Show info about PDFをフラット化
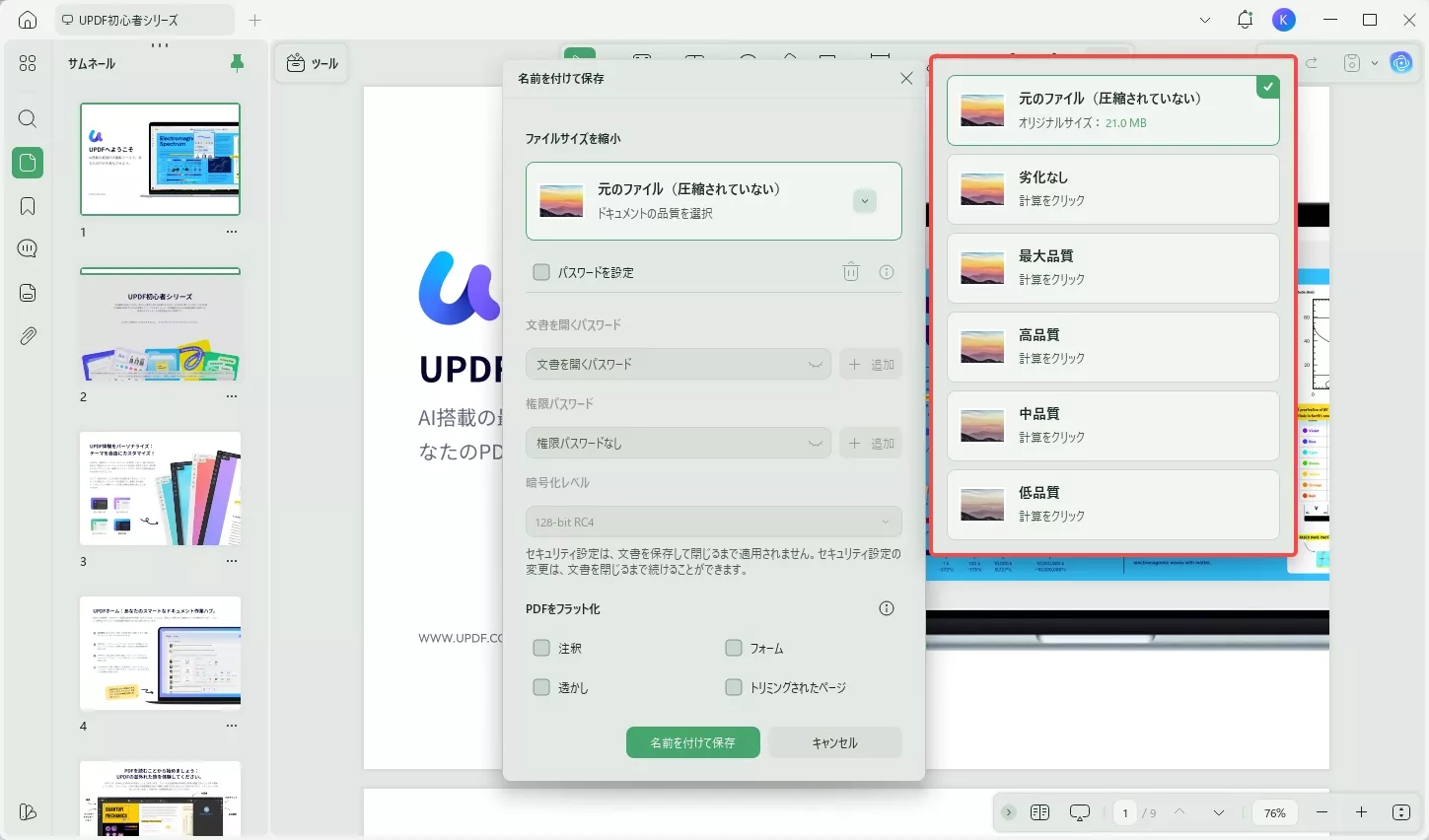Image resolution: width=1429 pixels, height=840 pixels. (887, 608)
